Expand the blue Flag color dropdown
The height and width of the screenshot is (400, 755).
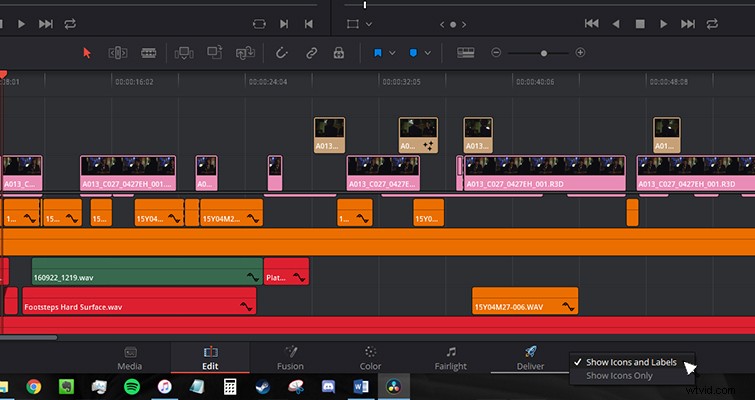click(392, 53)
